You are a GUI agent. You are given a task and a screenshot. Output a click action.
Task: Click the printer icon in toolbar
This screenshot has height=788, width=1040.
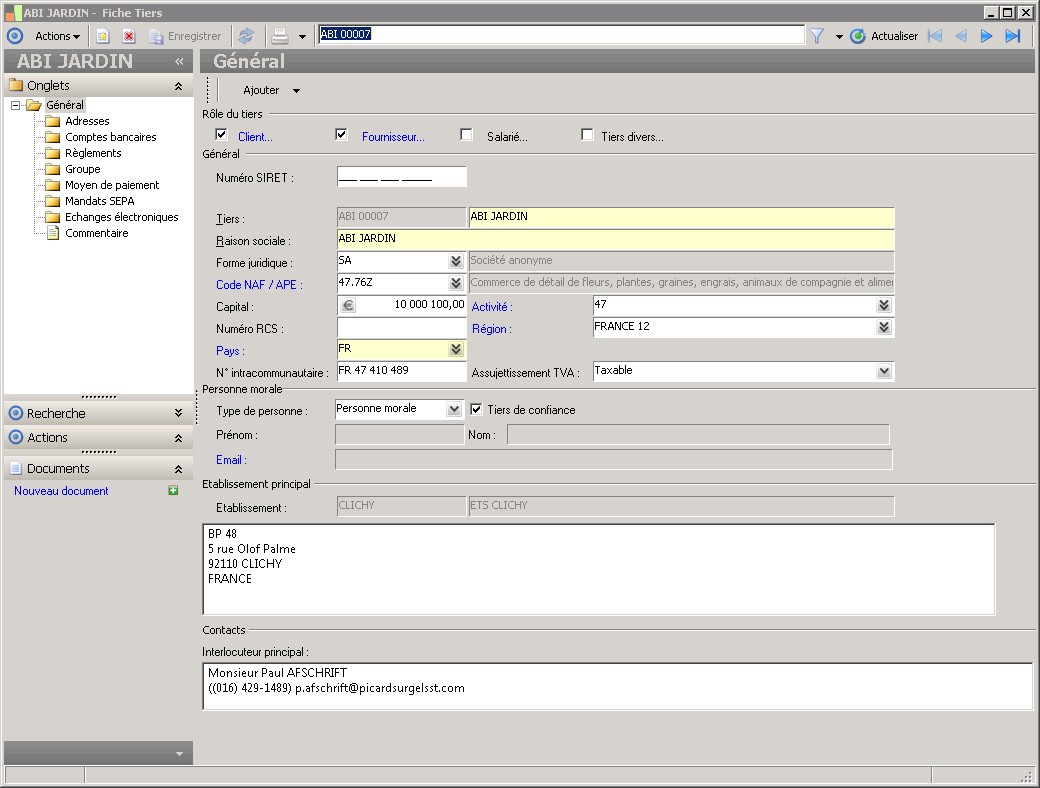click(280, 36)
